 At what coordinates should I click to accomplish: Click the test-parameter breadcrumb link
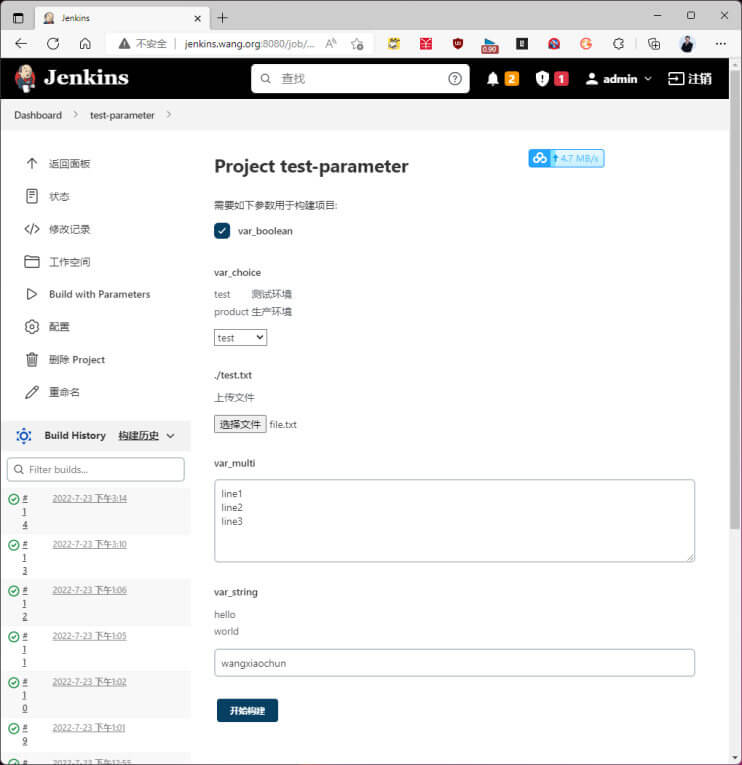coord(122,115)
